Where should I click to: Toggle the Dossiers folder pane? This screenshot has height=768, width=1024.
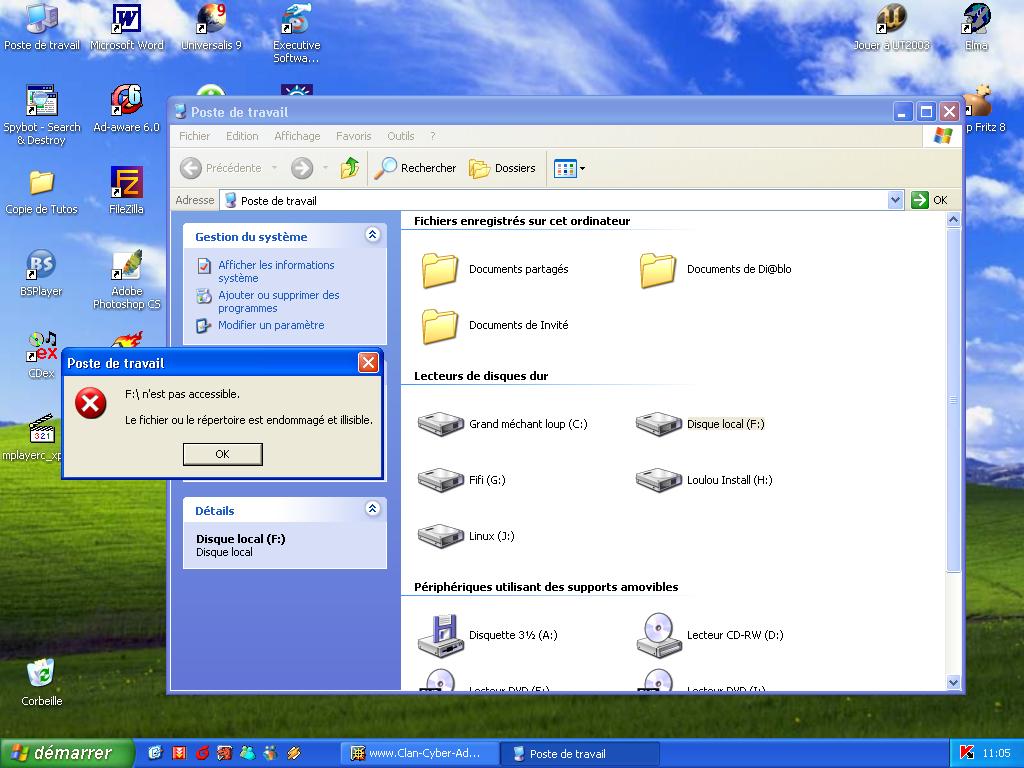(x=502, y=168)
